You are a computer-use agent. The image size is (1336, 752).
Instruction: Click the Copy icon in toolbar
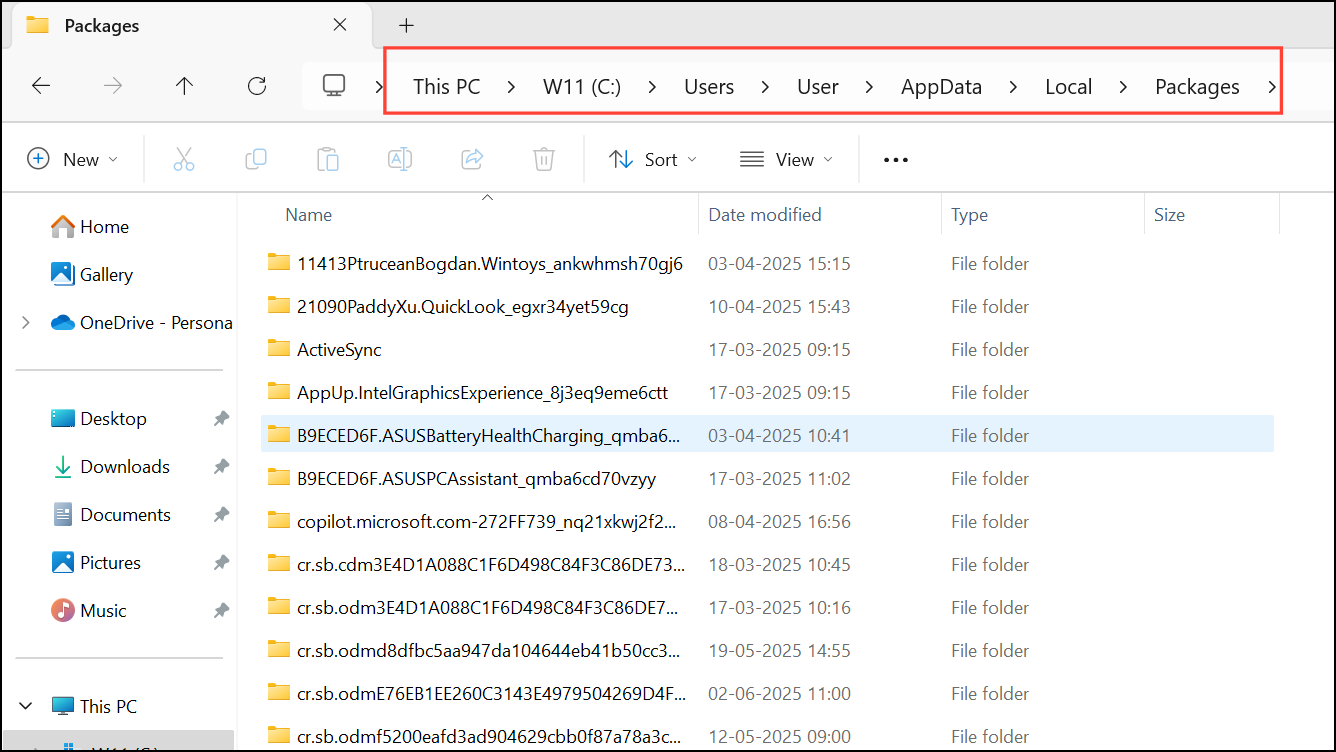pyautogui.click(x=256, y=159)
